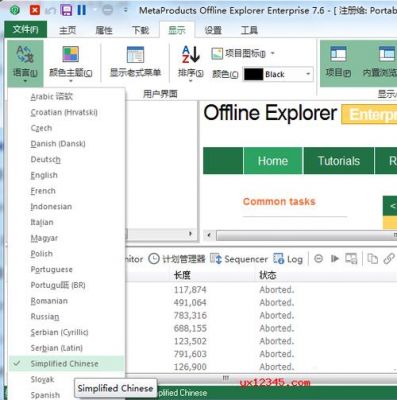Click the play arrow icon in lower toolbar

335,259
